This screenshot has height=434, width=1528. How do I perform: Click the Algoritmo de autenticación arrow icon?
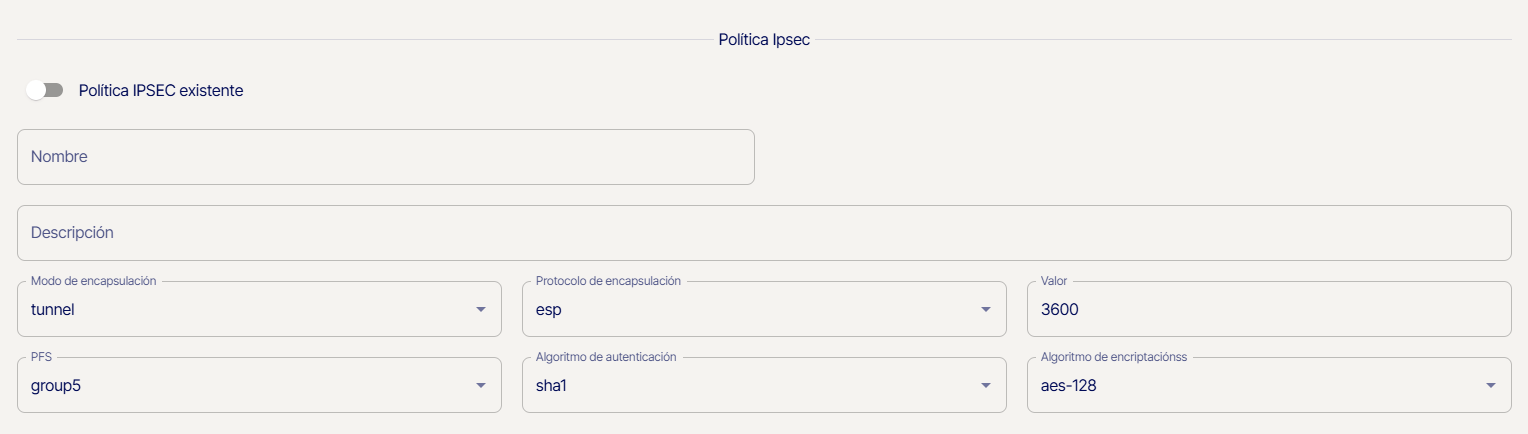click(986, 385)
